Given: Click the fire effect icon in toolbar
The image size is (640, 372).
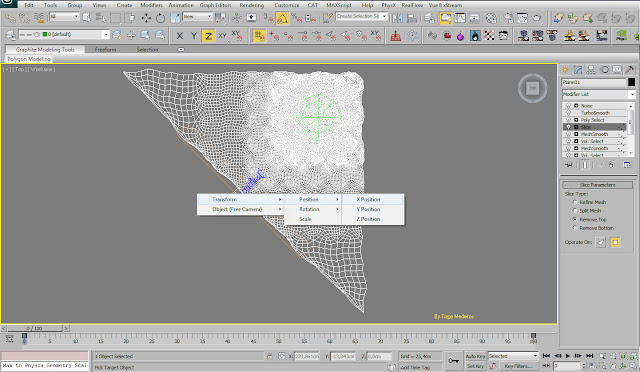Looking at the screenshot, I should (475, 36).
